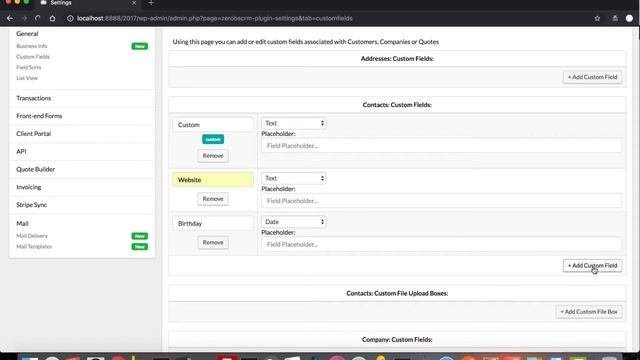Open the Client Portal section
The height and width of the screenshot is (360, 640).
click(x=33, y=134)
